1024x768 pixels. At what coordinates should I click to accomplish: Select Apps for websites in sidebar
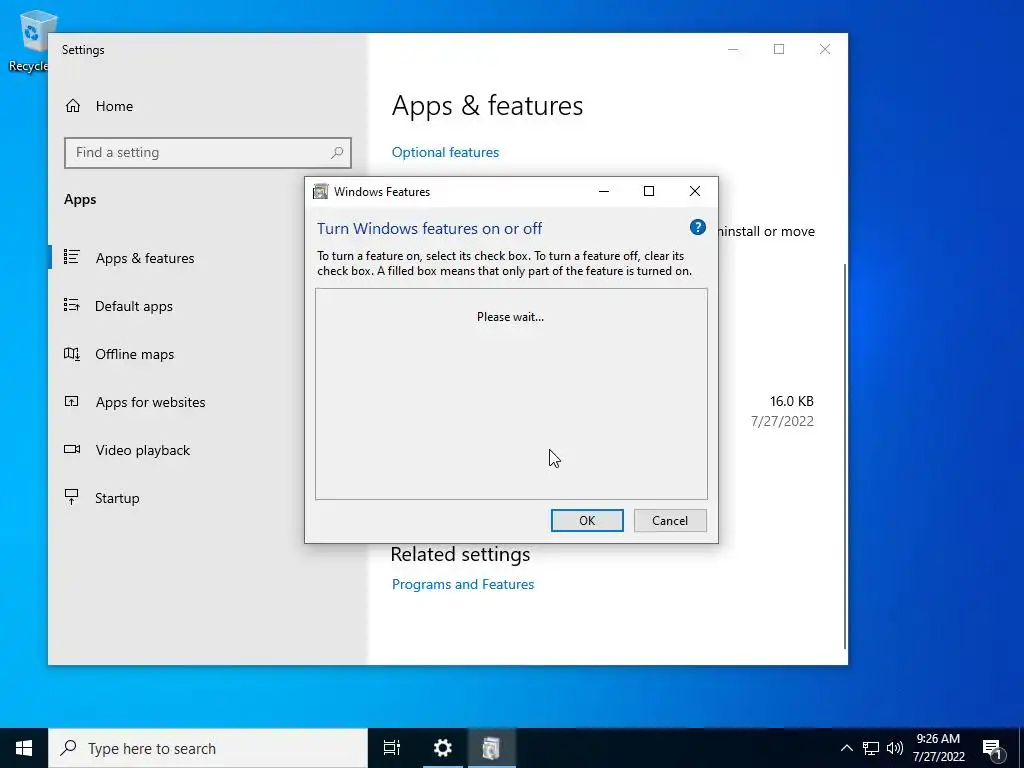[x=150, y=402]
